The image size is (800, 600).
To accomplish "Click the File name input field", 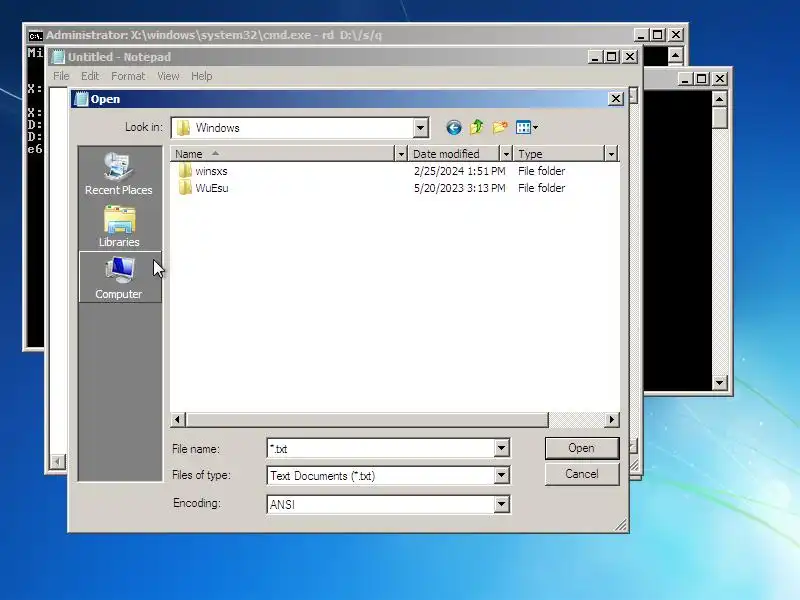I will 381,448.
